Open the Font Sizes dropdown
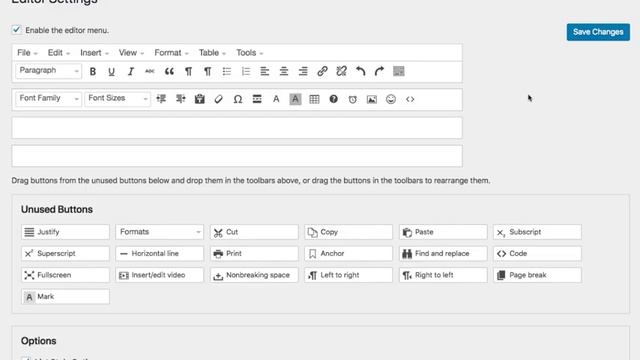 [118, 99]
